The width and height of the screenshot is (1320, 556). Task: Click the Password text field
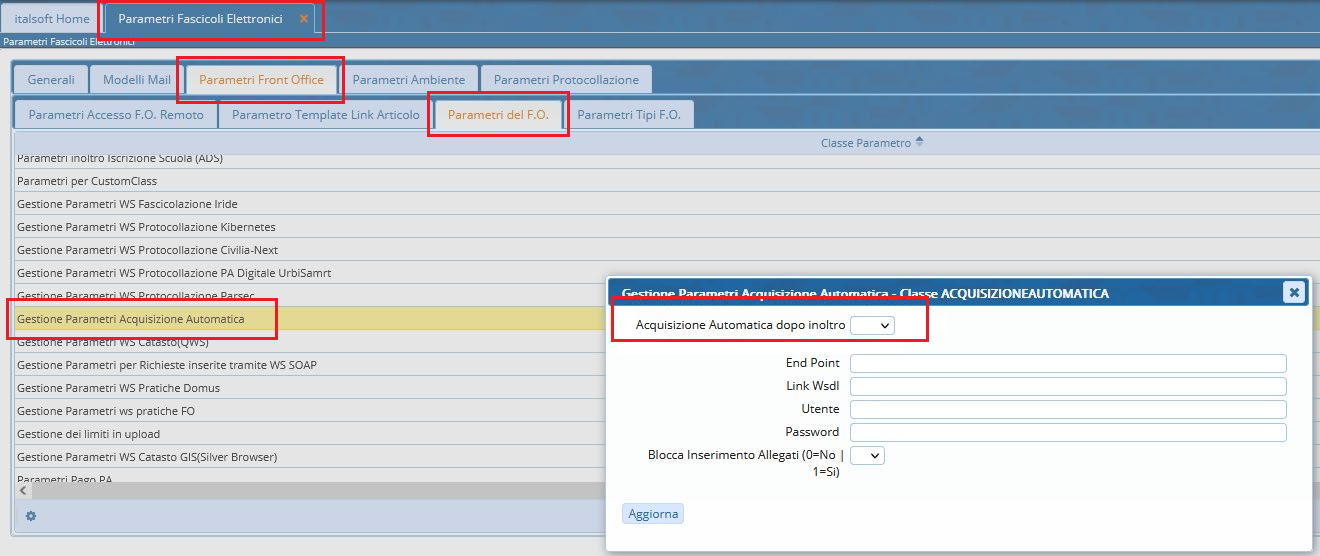point(1067,432)
